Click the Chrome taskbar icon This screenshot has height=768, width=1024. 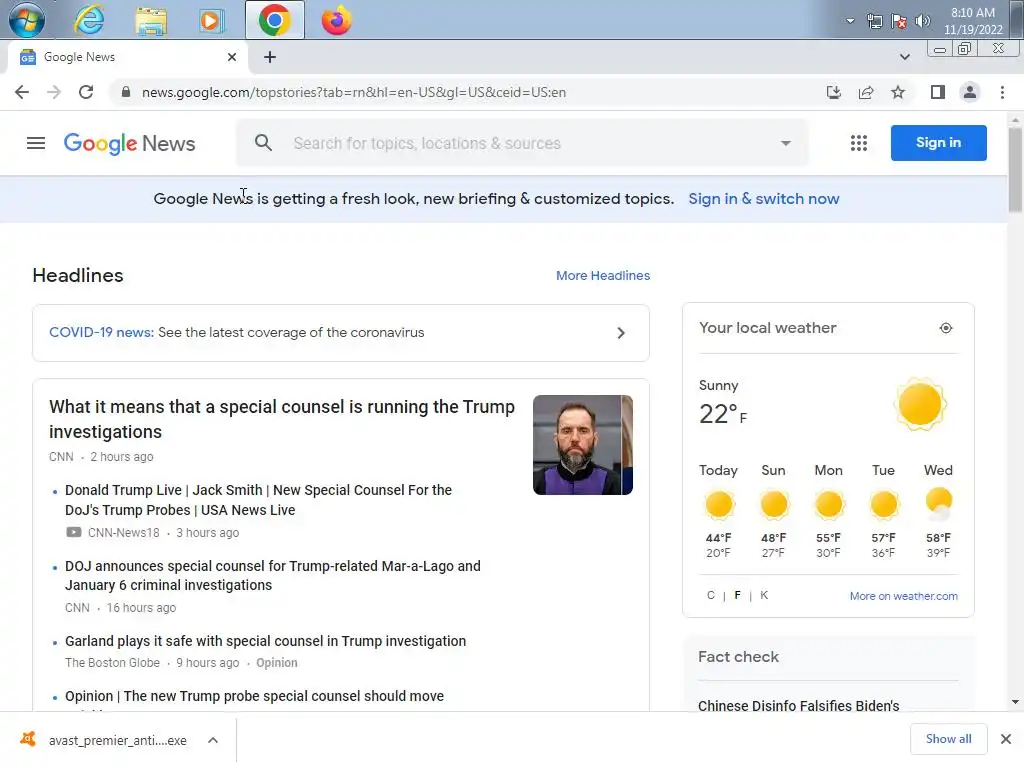(x=275, y=20)
